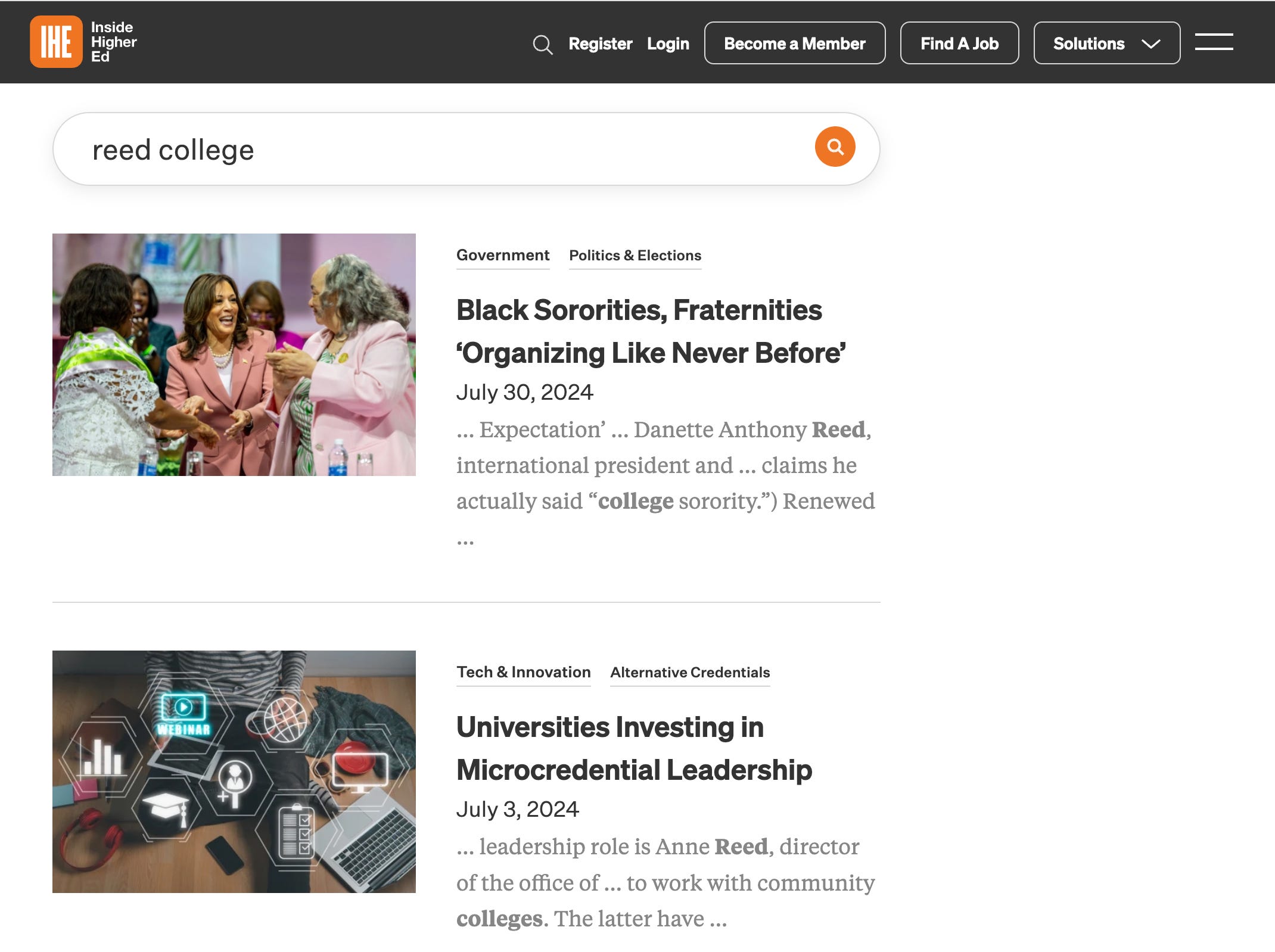Click the 'July 3, 2024' date text

[517, 809]
